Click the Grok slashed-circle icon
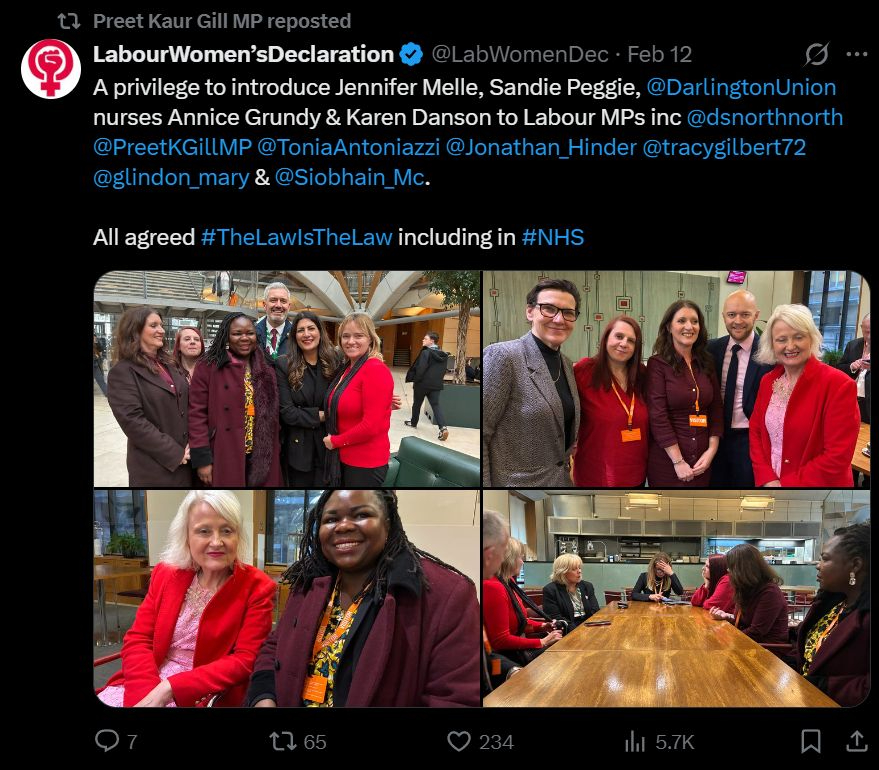Screen dimensions: 879x770 click(x=816, y=54)
